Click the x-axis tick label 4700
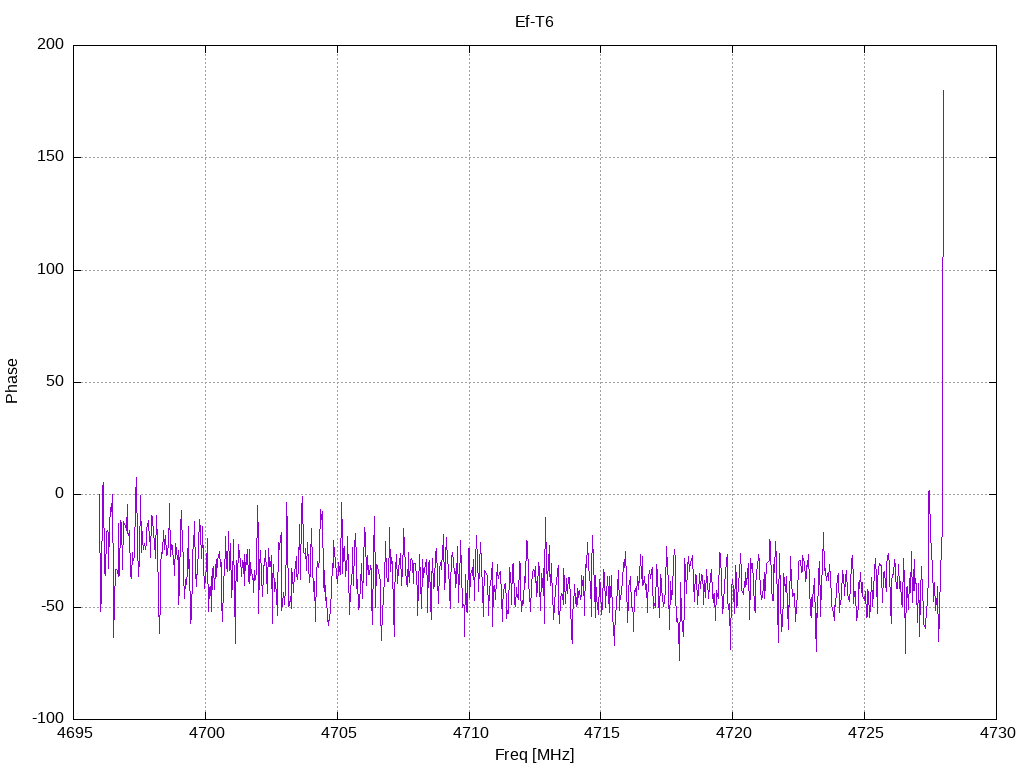This screenshot has height=768, width=1024. click(206, 733)
